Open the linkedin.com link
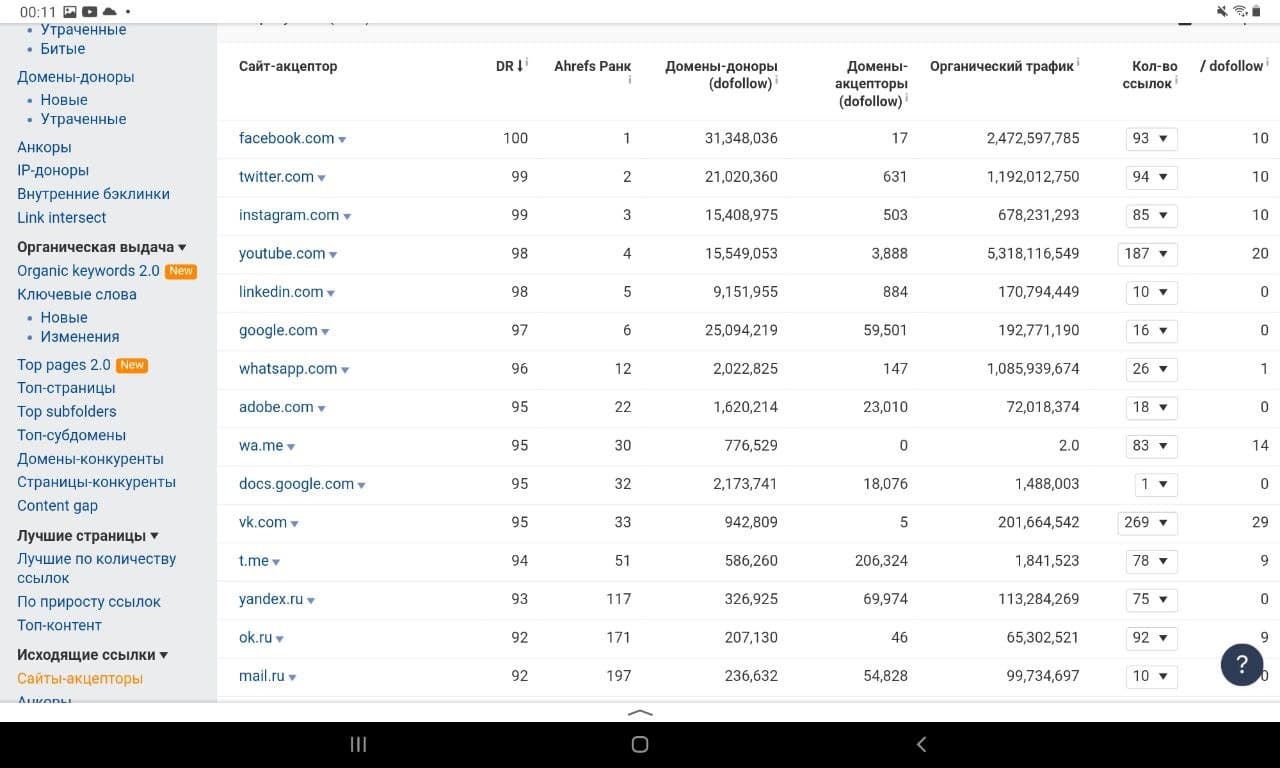This screenshot has width=1280, height=768. click(281, 292)
